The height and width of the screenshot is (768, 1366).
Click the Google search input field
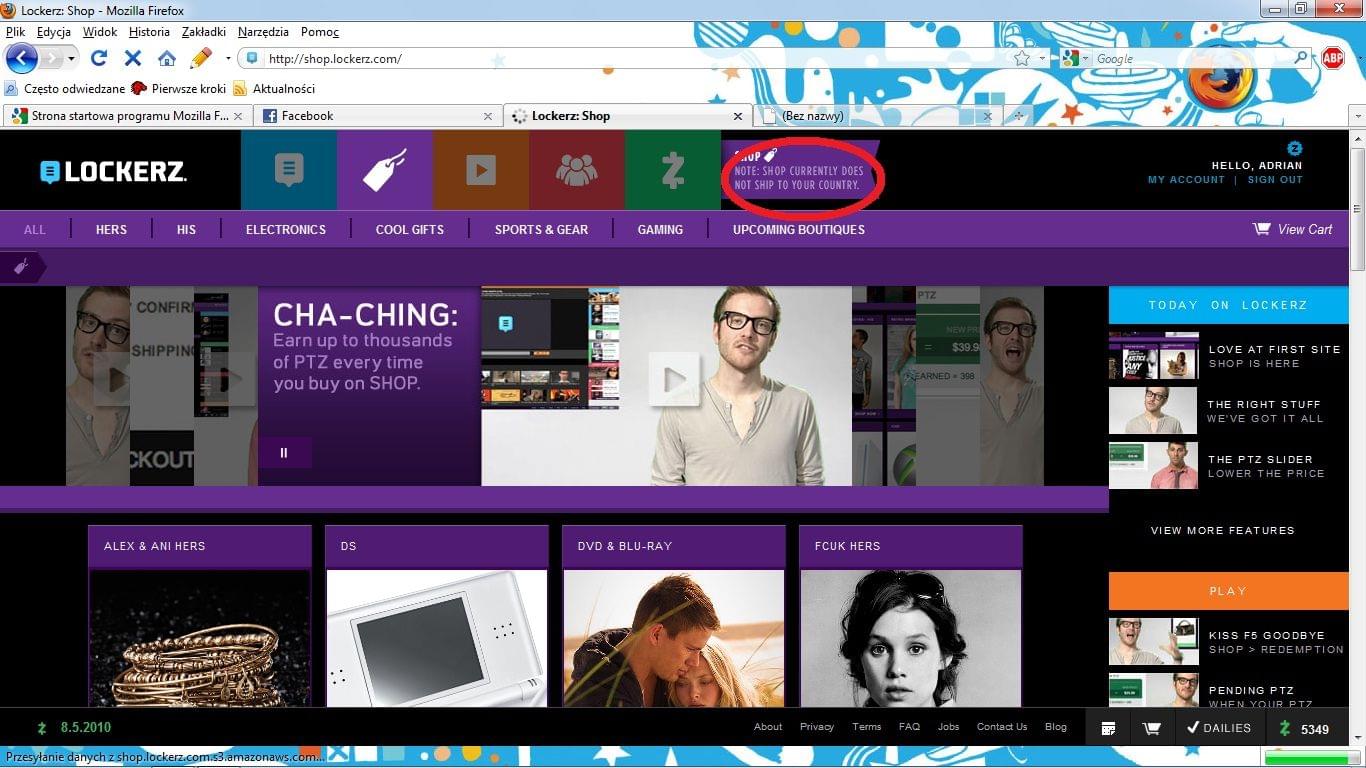tap(1192, 59)
